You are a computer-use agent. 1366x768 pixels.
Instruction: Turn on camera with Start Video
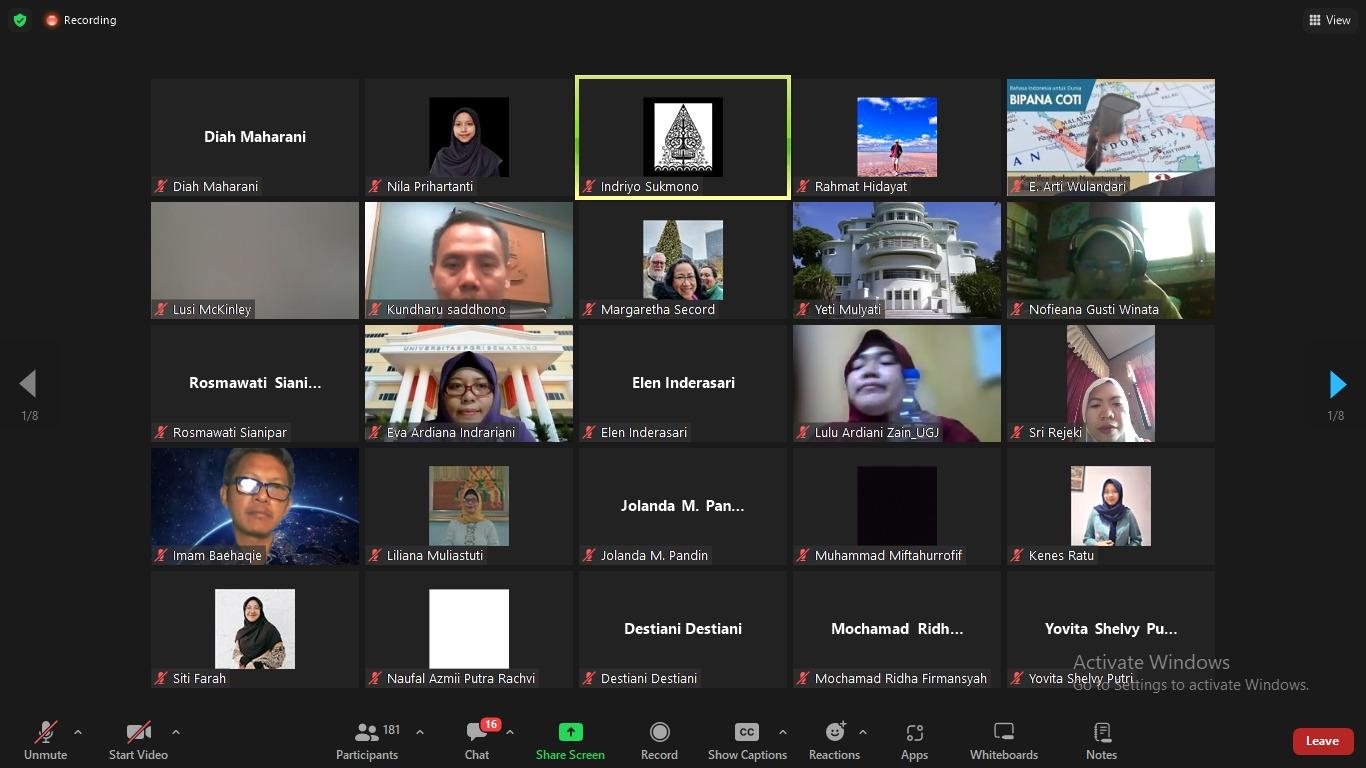[138, 741]
